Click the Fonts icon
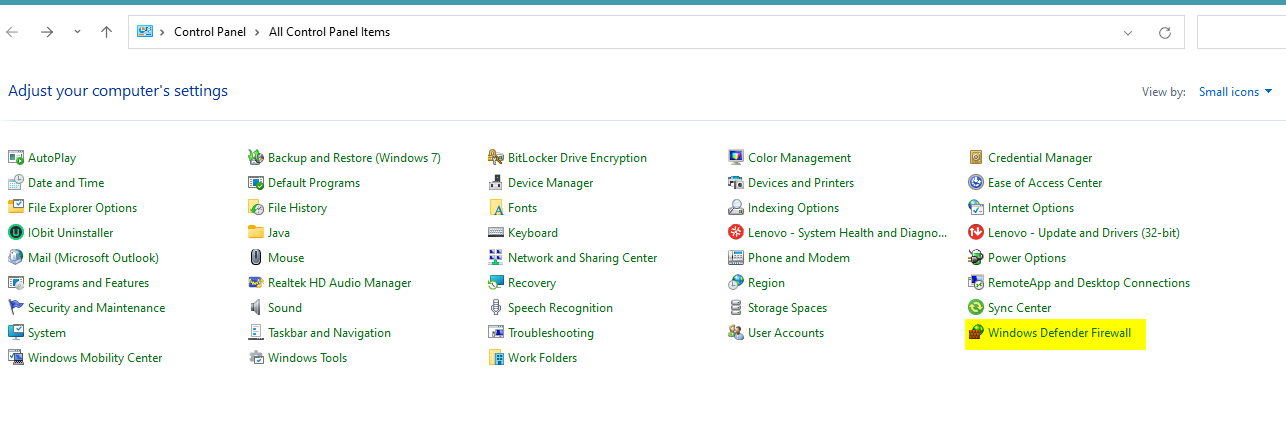 coord(496,207)
